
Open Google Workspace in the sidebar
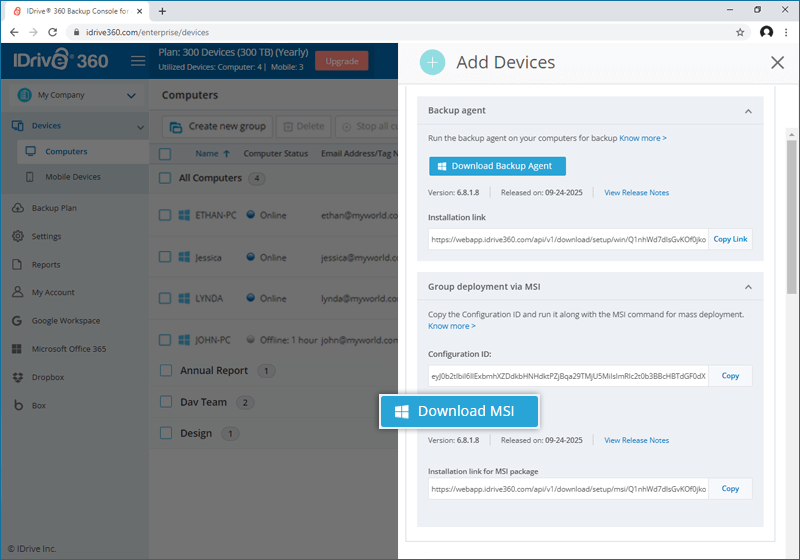coord(65,321)
